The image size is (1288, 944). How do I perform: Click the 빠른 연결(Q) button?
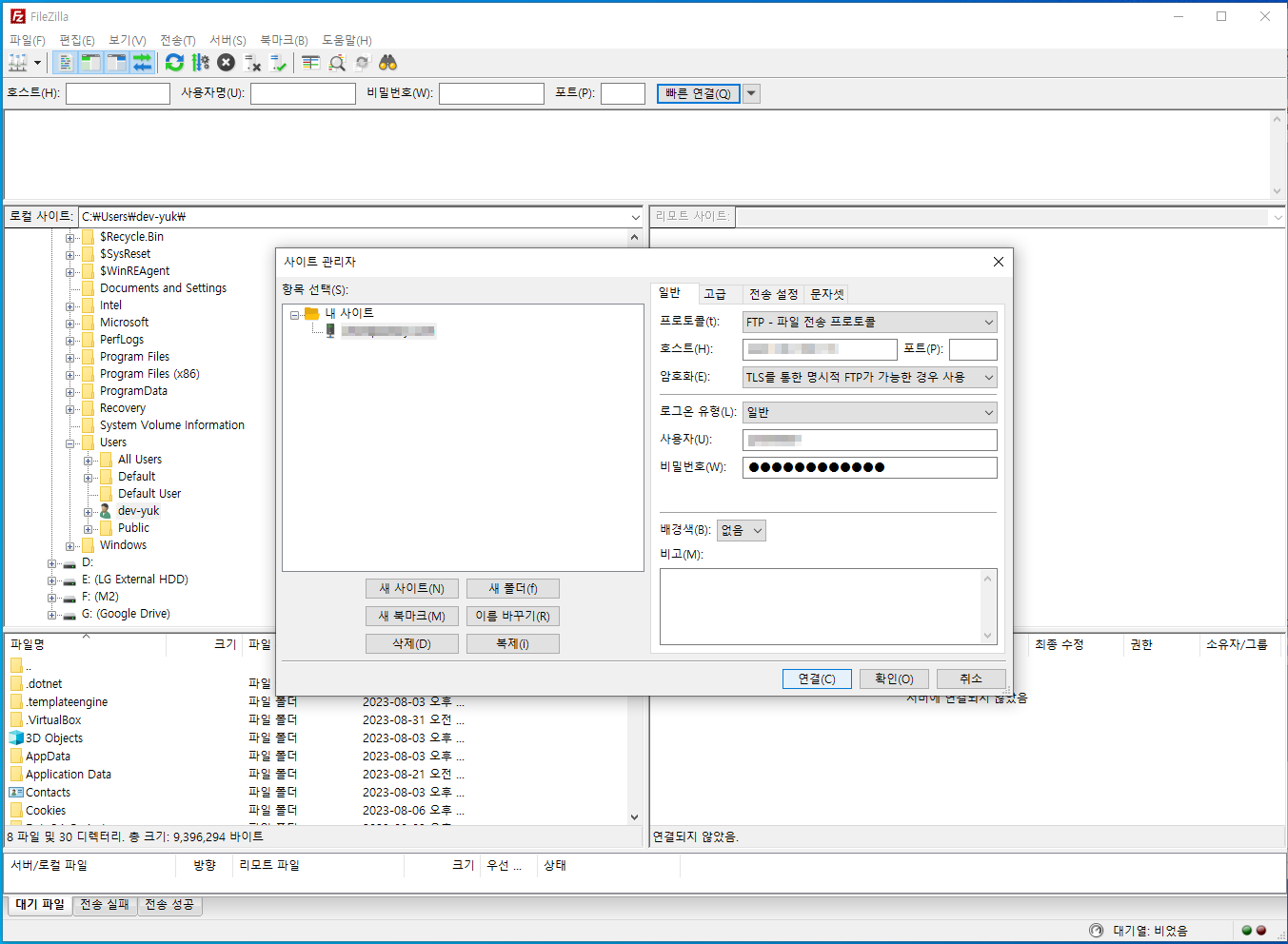[x=698, y=93]
